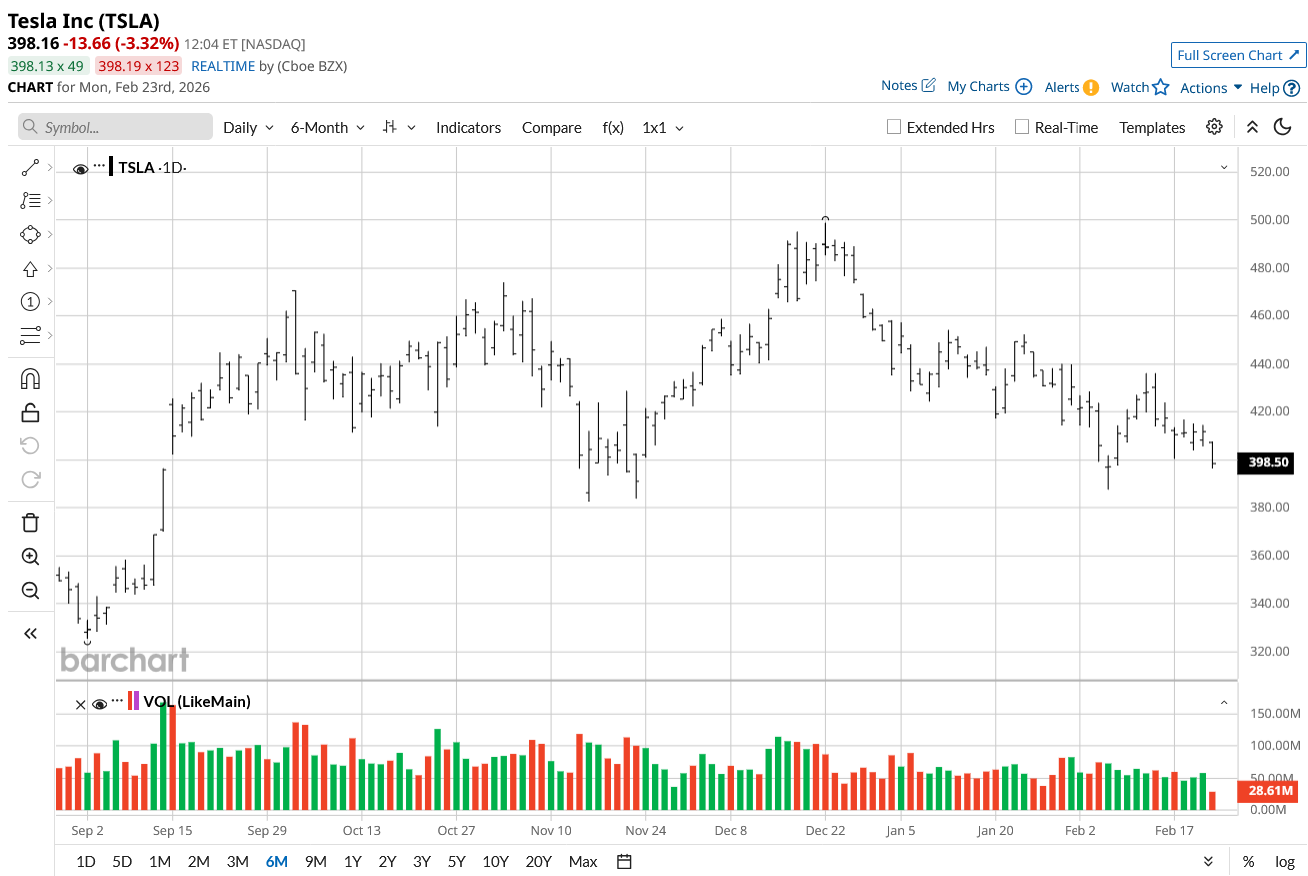This screenshot has width=1308, height=876.
Task: Enable the Extended Hrs checkbox
Action: [894, 127]
